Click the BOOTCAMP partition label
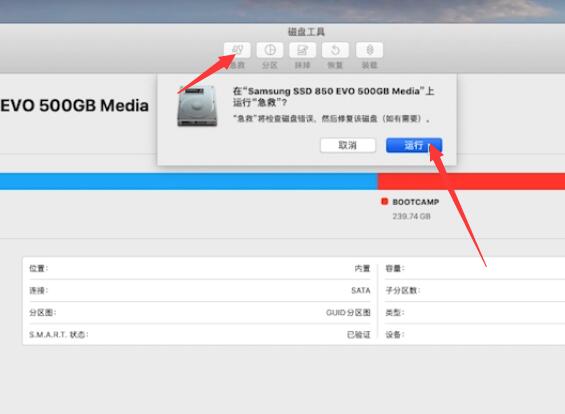The height and width of the screenshot is (414, 565). 415,202
